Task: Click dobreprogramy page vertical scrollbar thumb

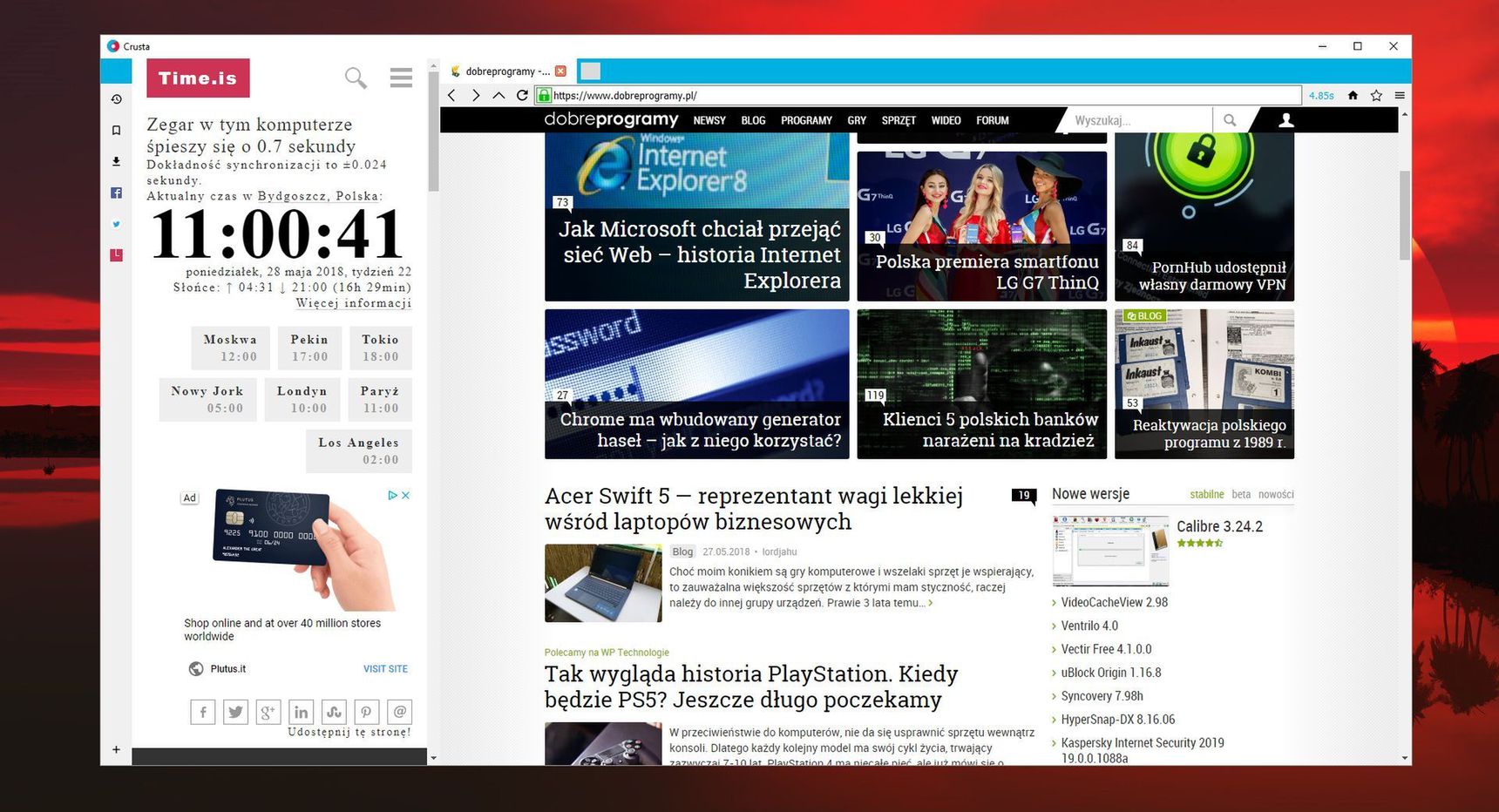Action: pos(1404,215)
